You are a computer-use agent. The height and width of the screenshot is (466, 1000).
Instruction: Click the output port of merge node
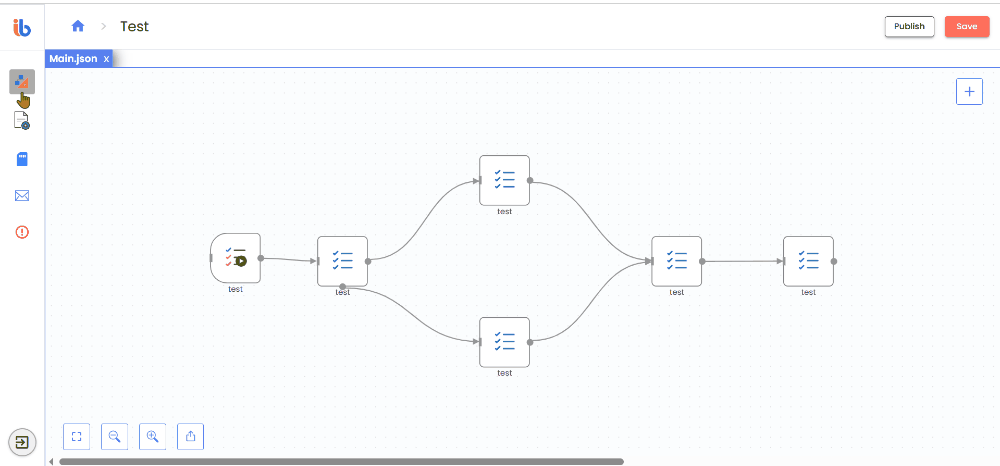(x=702, y=261)
